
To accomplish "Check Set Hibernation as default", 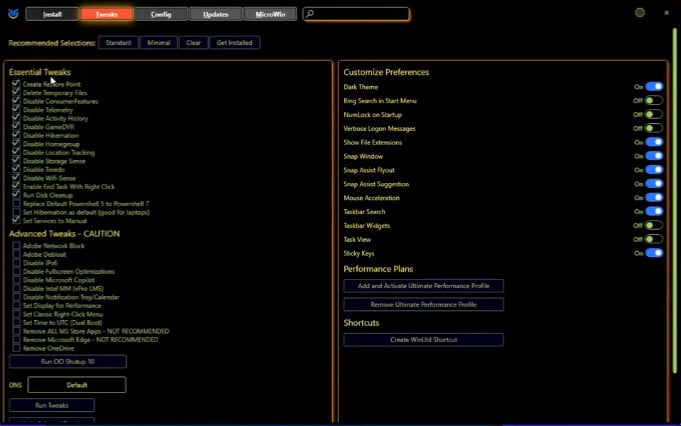I will pos(16,212).
